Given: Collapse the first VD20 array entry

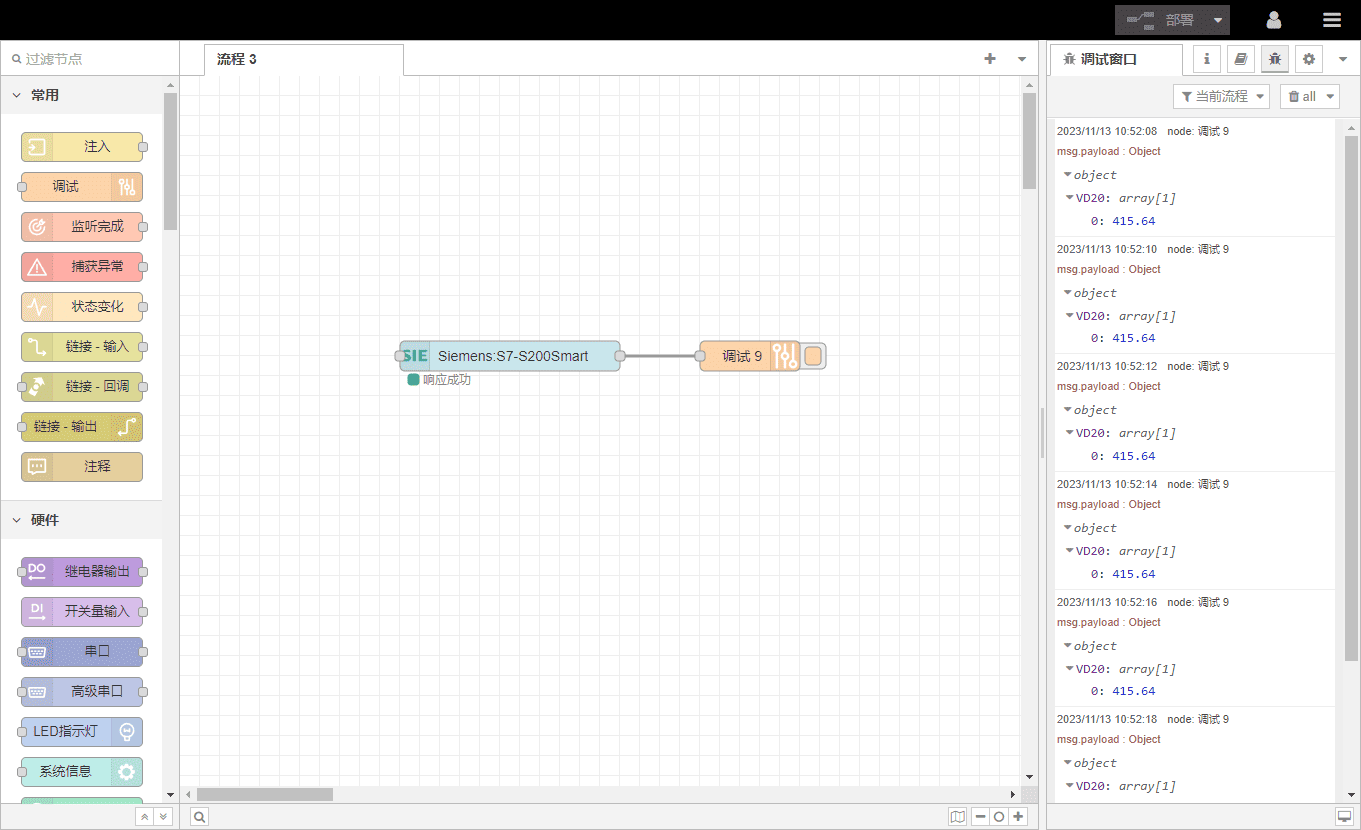Looking at the screenshot, I should (1069, 198).
